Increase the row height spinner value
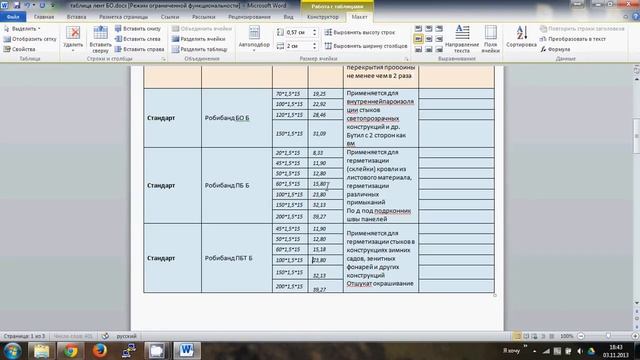Viewport: 640px width, 360px height. 314,30
